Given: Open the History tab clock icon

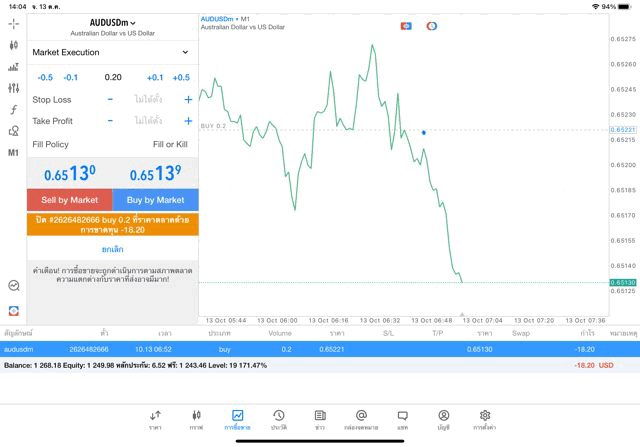Looking at the screenshot, I should pyautogui.click(x=279, y=420).
